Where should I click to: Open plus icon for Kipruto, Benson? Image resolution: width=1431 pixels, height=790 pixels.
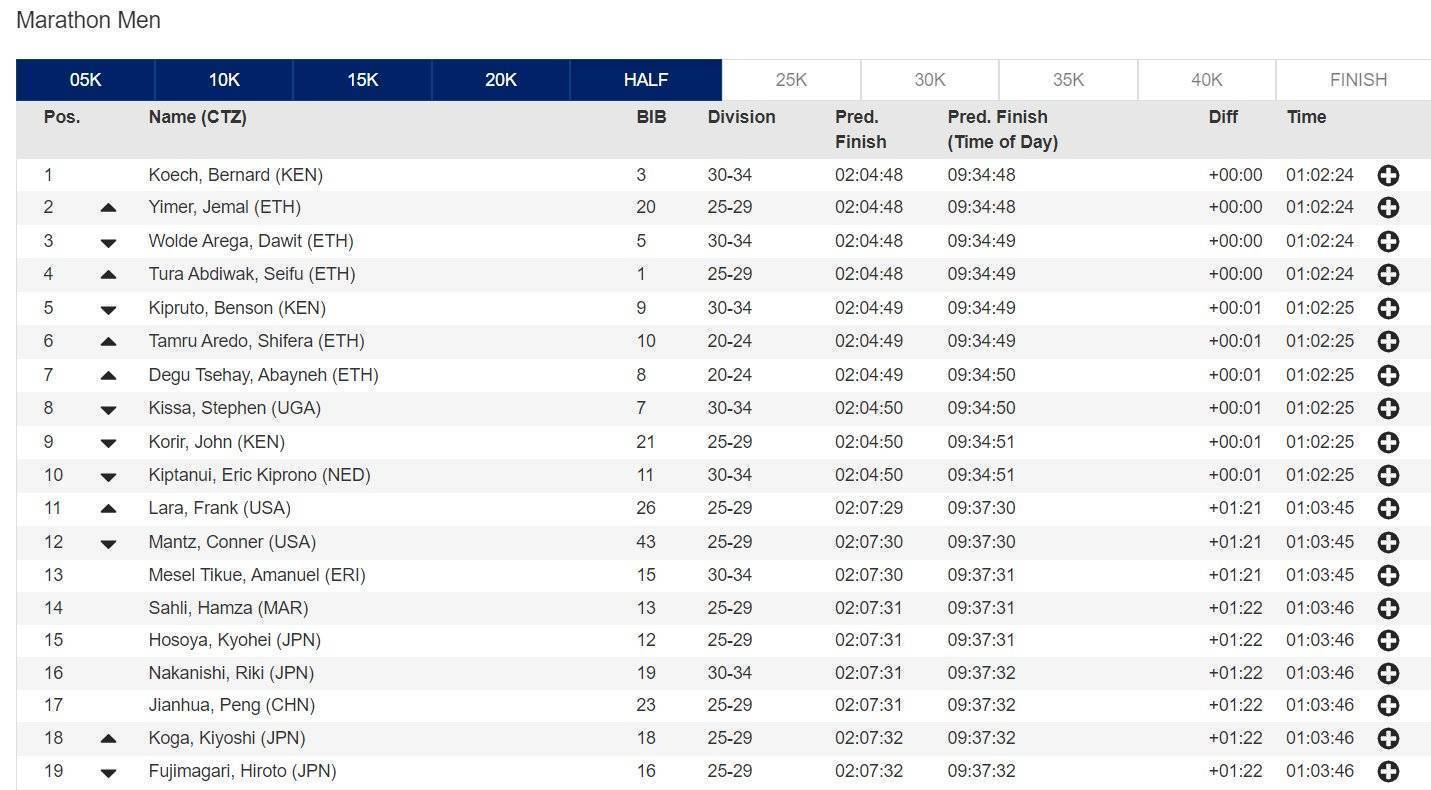tap(1388, 308)
